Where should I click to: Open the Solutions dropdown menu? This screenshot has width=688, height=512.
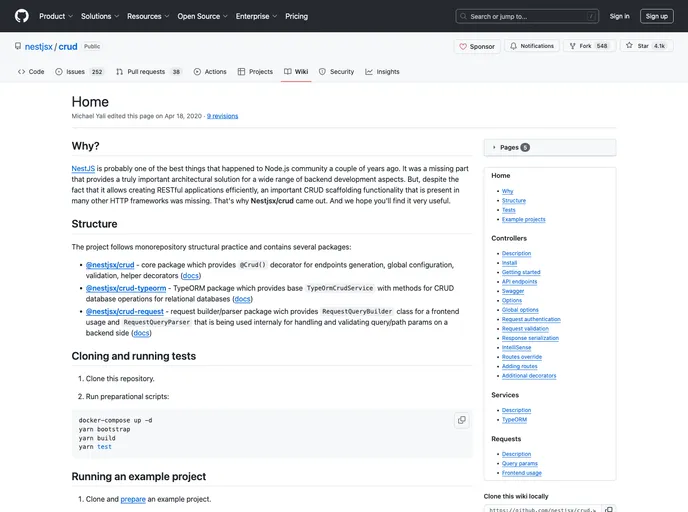[100, 16]
